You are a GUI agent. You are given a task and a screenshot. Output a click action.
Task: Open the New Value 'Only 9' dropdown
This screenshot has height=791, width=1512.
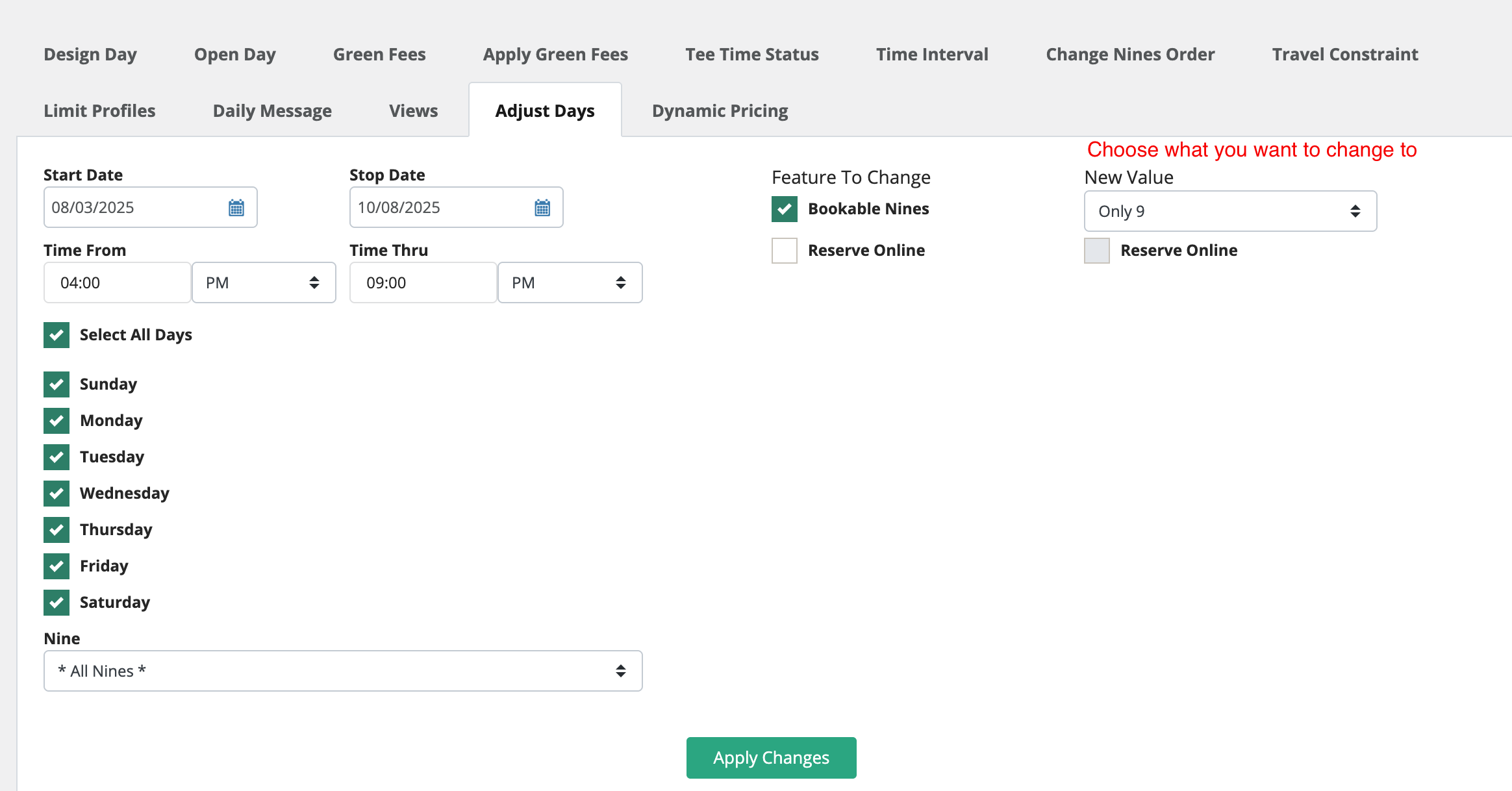[1230, 211]
